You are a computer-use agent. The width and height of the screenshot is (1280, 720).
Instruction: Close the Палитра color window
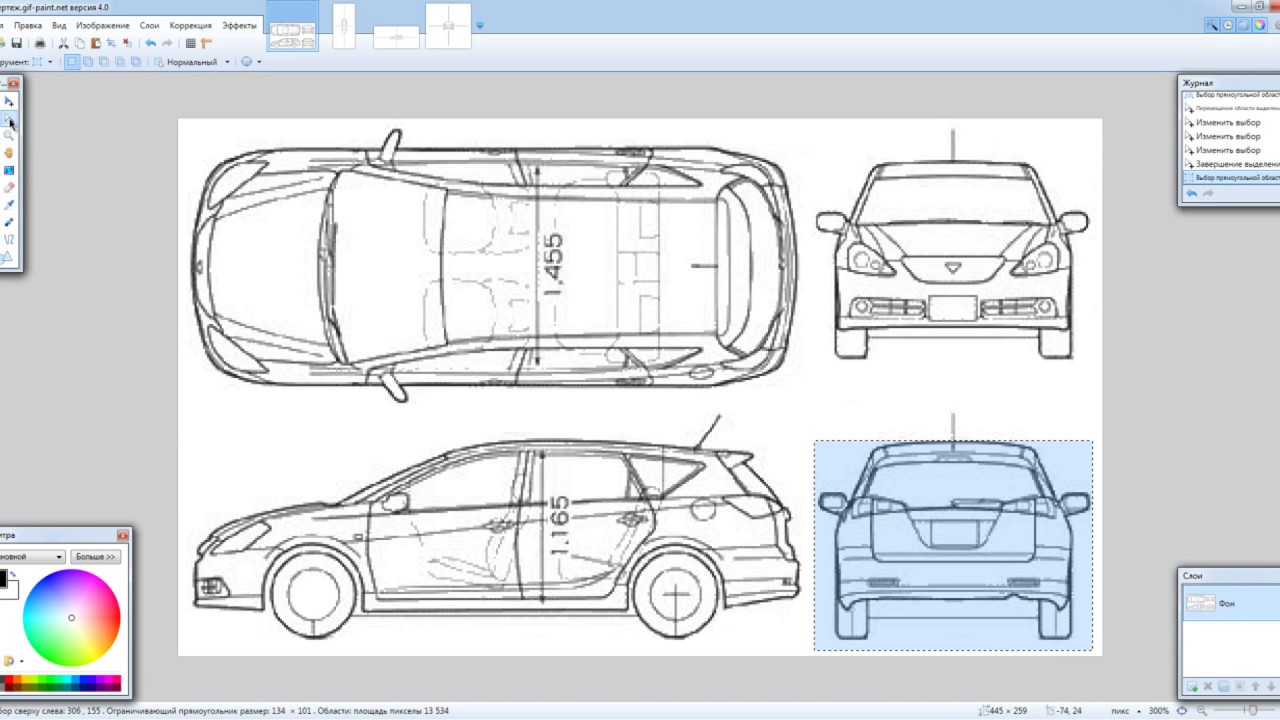coord(123,536)
